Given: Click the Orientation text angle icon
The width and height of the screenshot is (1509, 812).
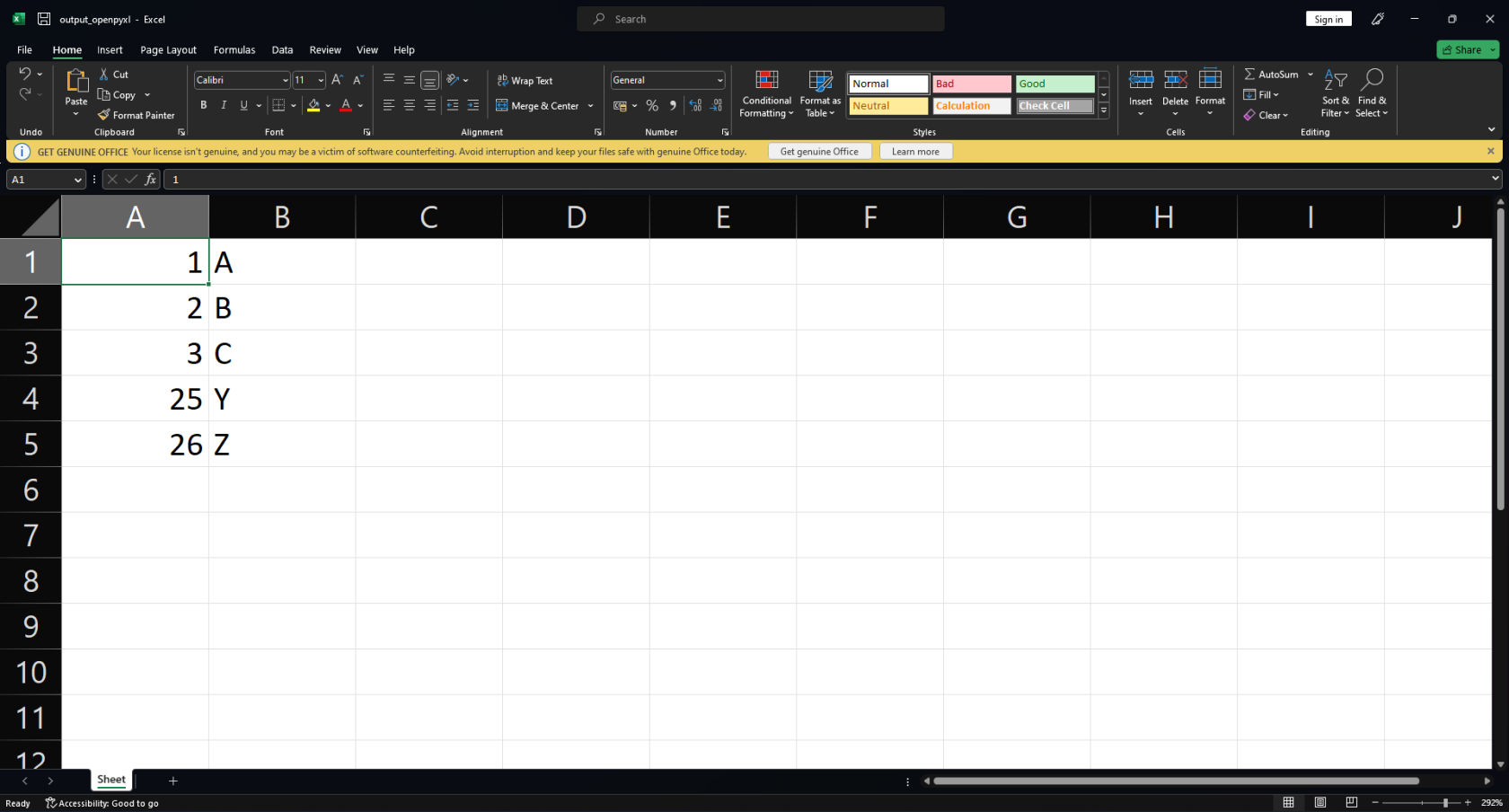Looking at the screenshot, I should point(453,80).
